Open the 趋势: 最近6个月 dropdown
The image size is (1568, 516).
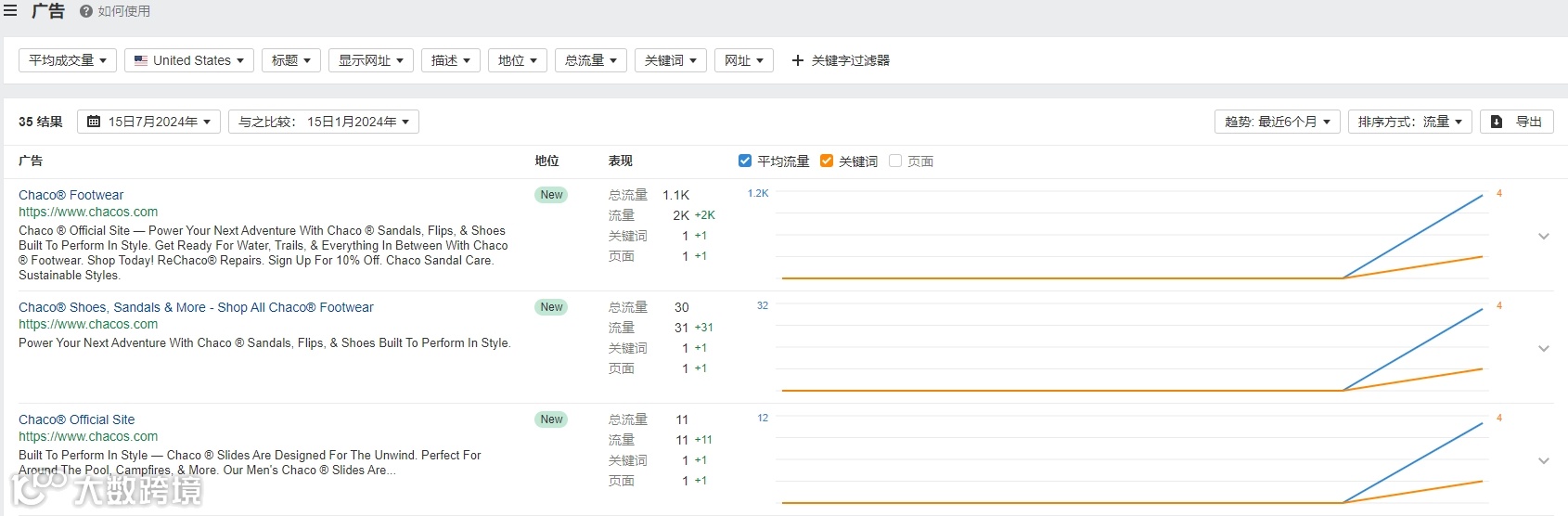coord(1277,122)
